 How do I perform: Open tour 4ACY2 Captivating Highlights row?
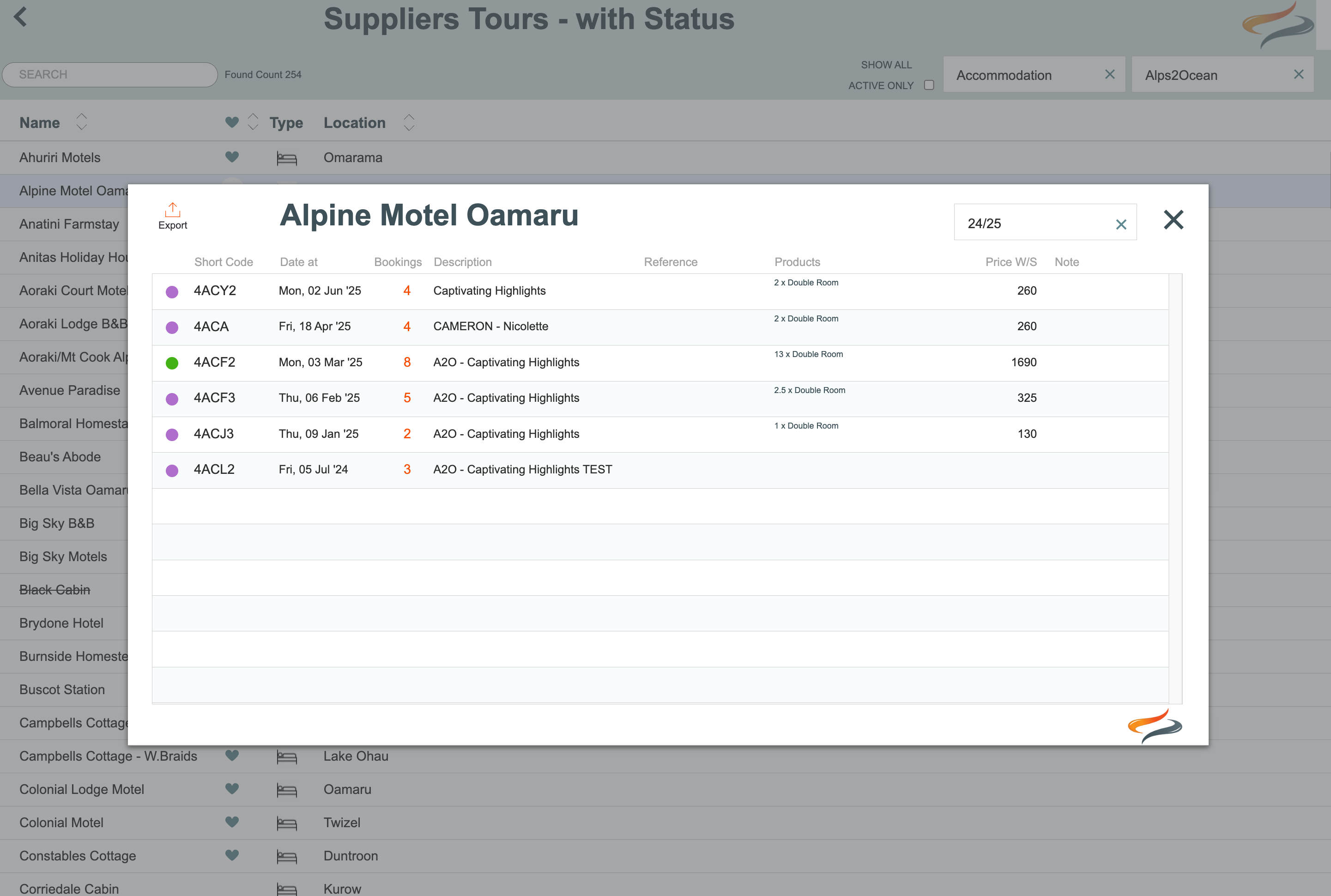click(489, 291)
